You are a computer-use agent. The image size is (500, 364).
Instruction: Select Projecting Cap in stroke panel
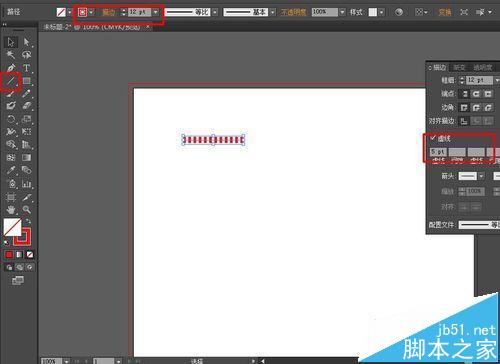click(x=488, y=94)
